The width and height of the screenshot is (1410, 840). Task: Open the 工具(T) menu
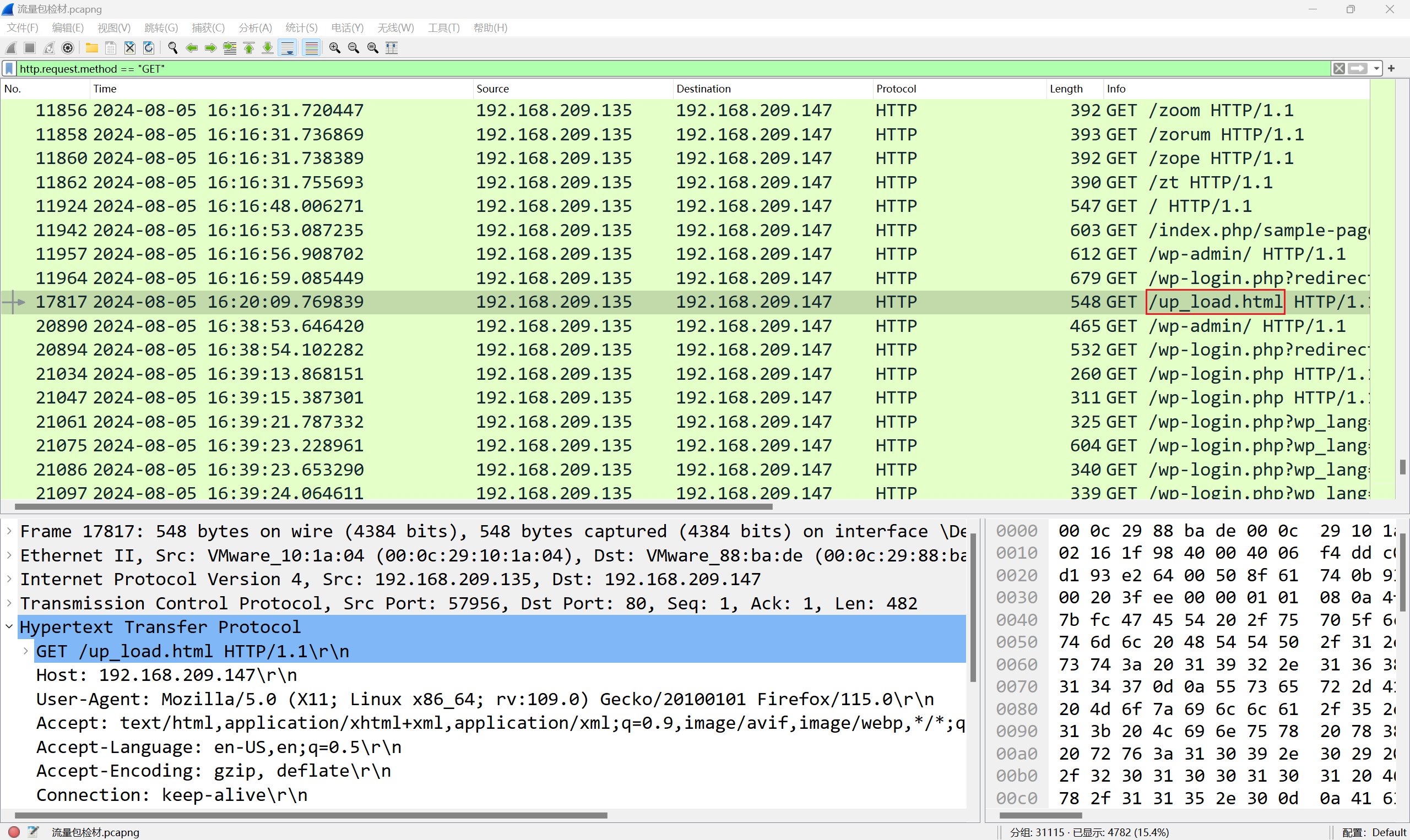pos(443,28)
